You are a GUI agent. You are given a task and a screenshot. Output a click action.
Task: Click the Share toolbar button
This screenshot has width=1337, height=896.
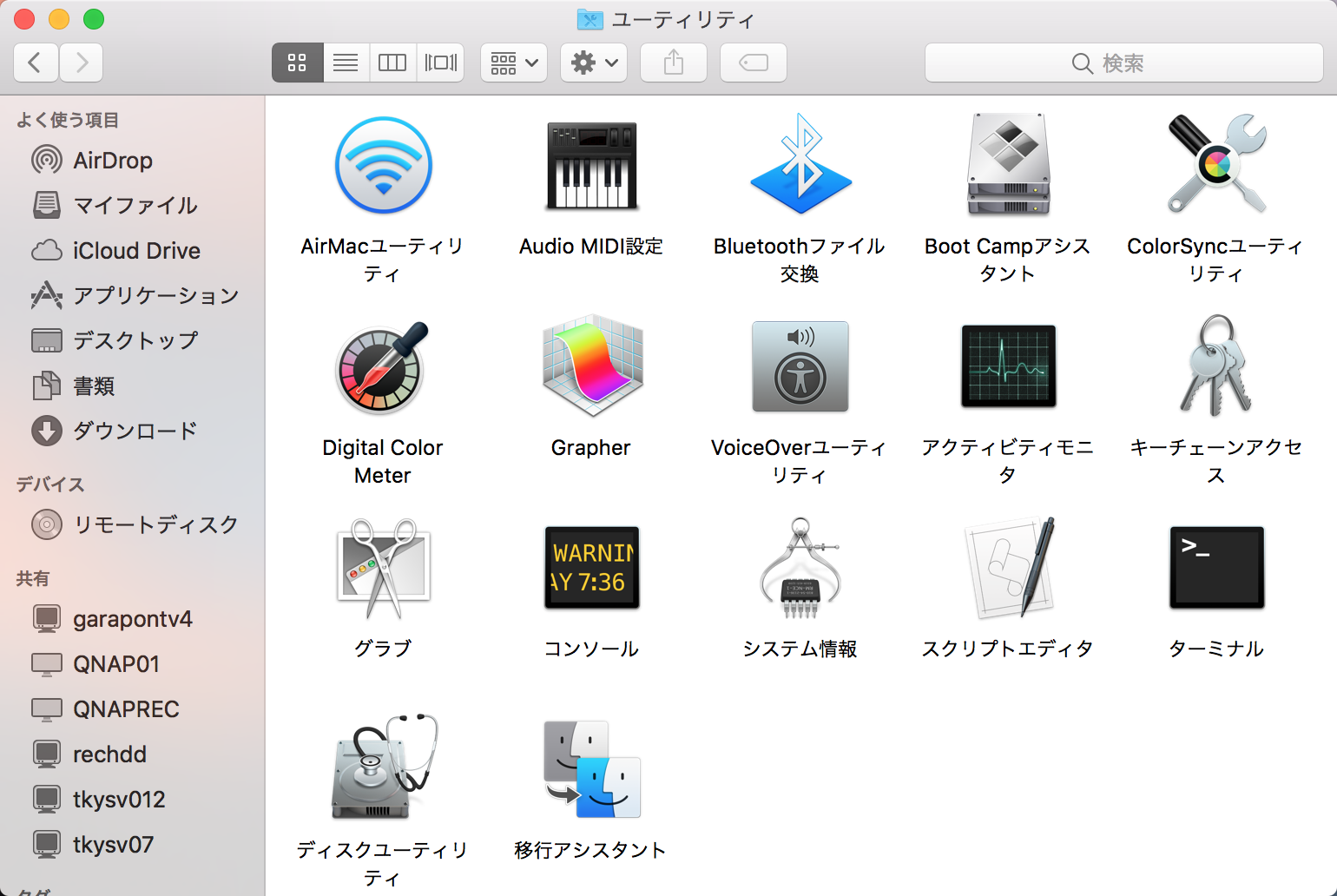[x=674, y=63]
